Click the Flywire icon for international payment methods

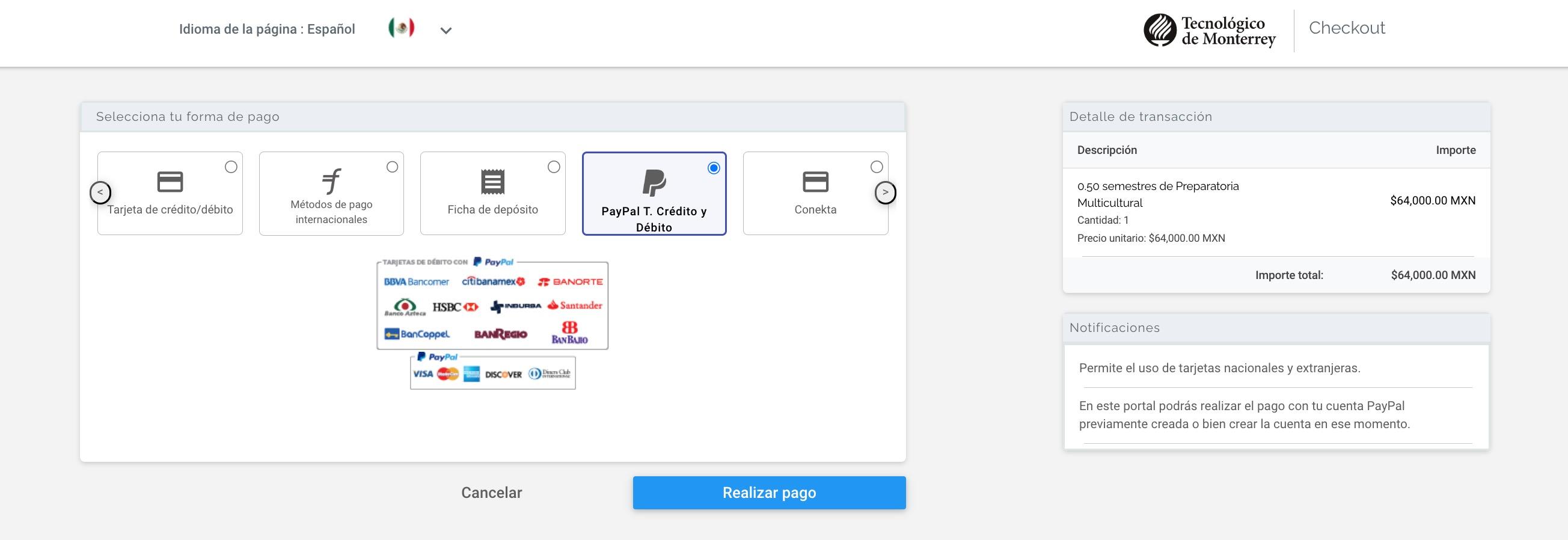coord(332,180)
